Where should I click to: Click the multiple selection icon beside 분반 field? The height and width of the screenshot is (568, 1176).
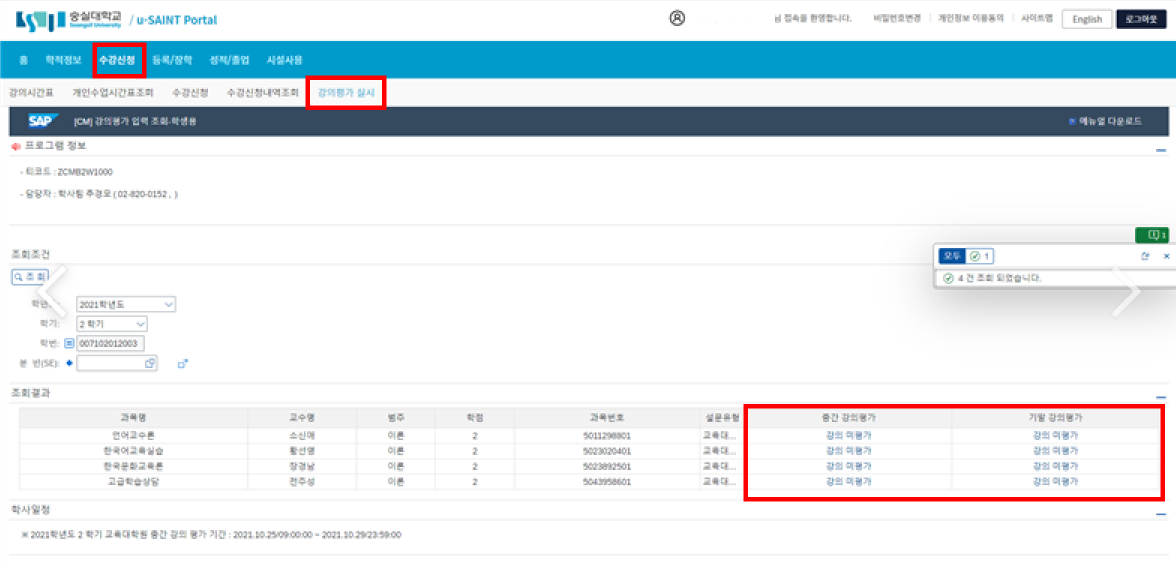coord(183,363)
